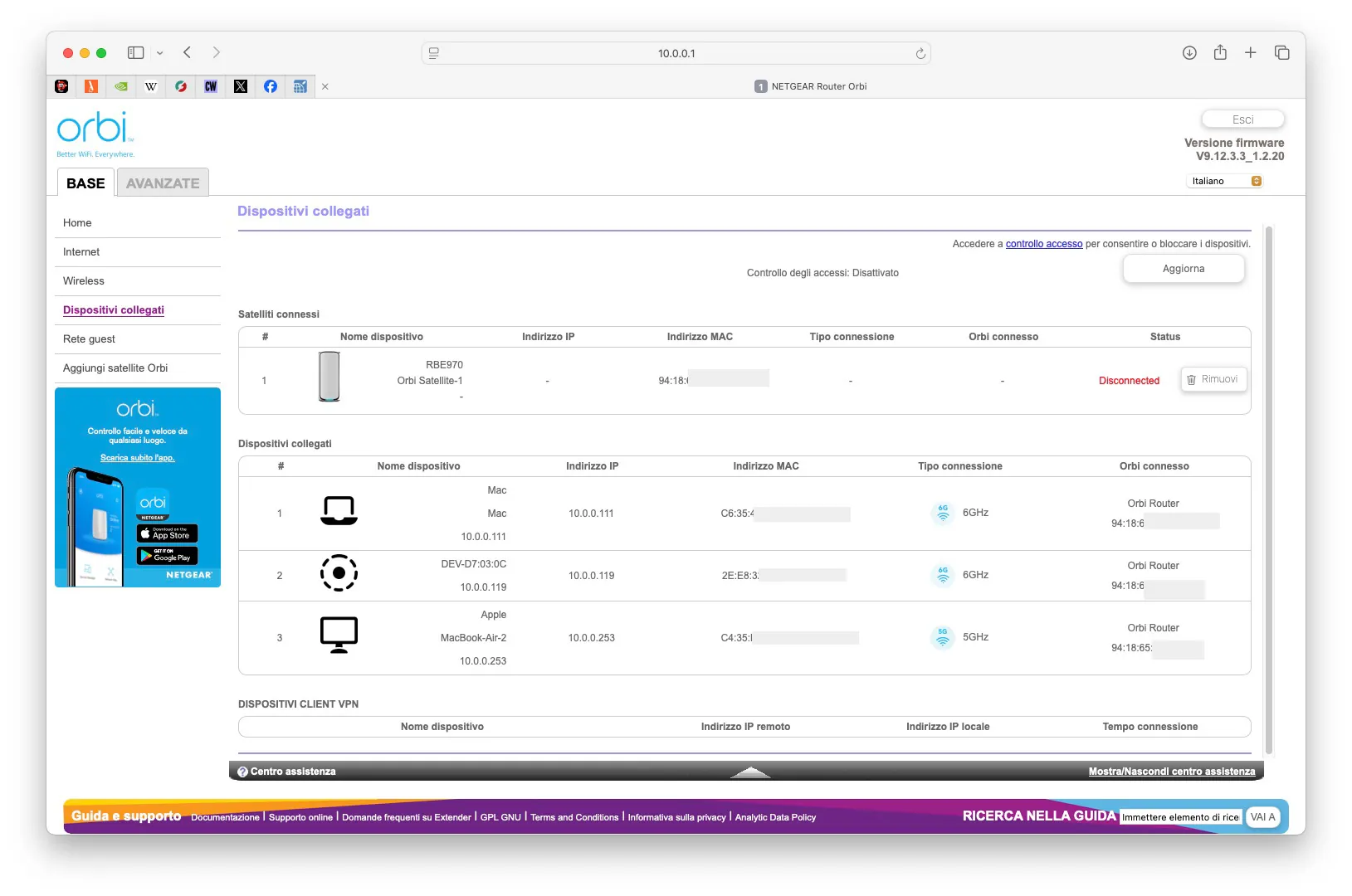Viewport: 1352px width, 896px height.
Task: Open the controllo accesso link
Action: [1043, 244]
